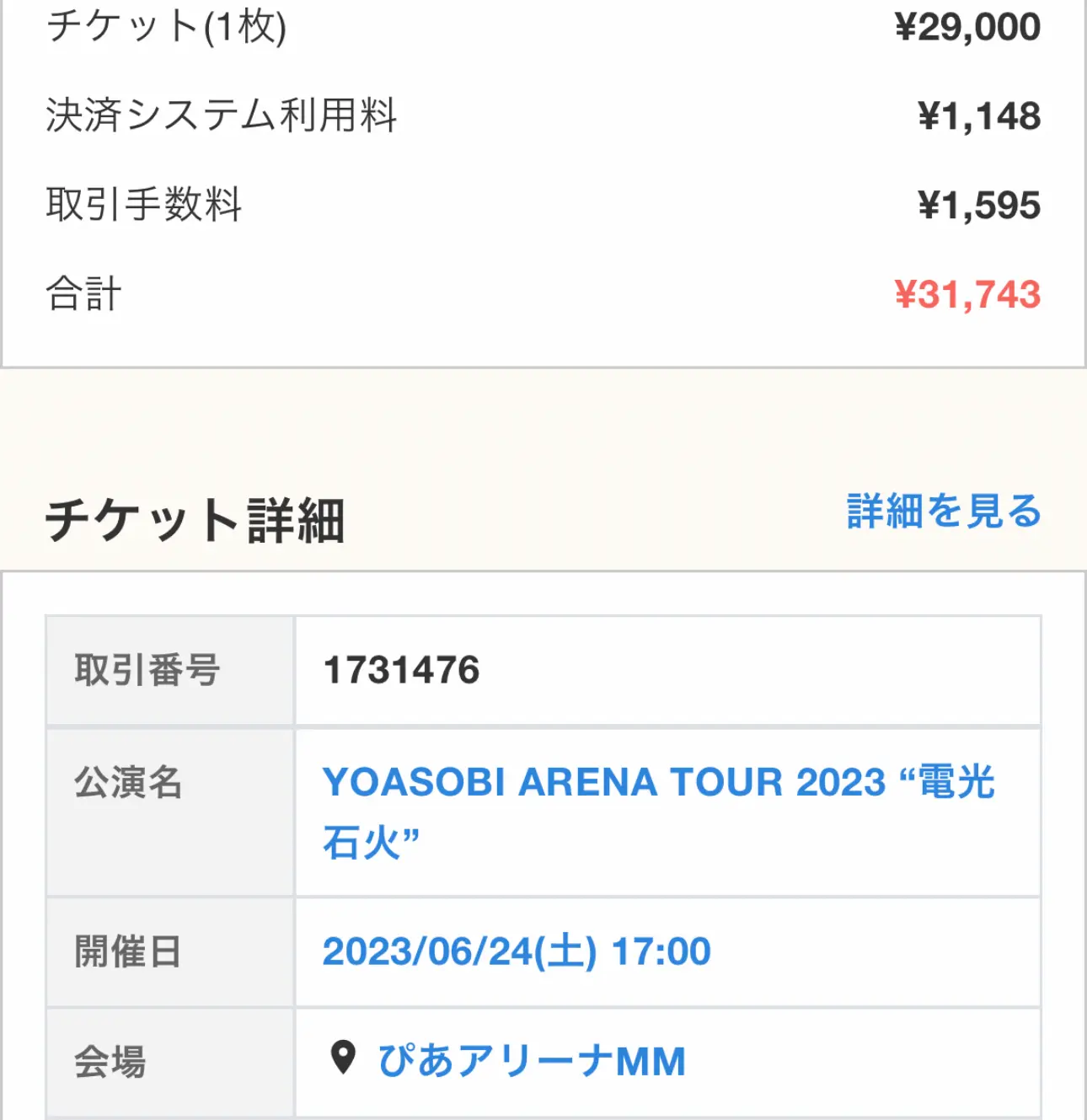
Task: Click the ticket price ¥29,000
Action: [967, 27]
